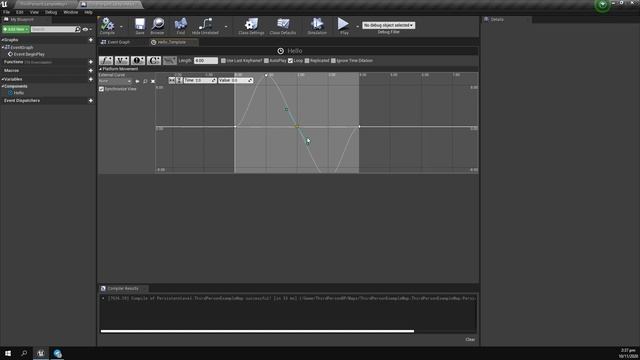Open the File menu
This screenshot has height=360, width=640.
[7, 12]
